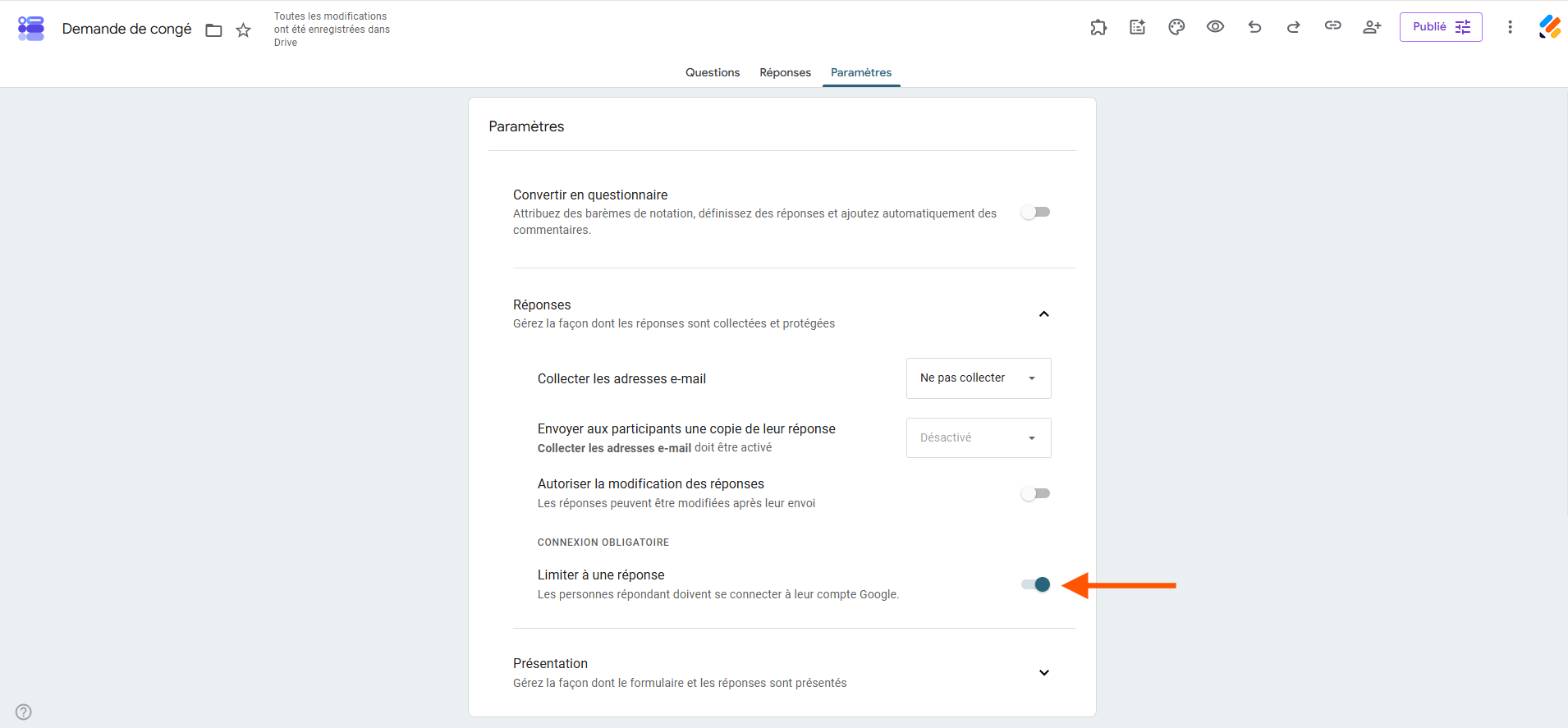Collapse the Réponses section chevron

pos(1044,314)
